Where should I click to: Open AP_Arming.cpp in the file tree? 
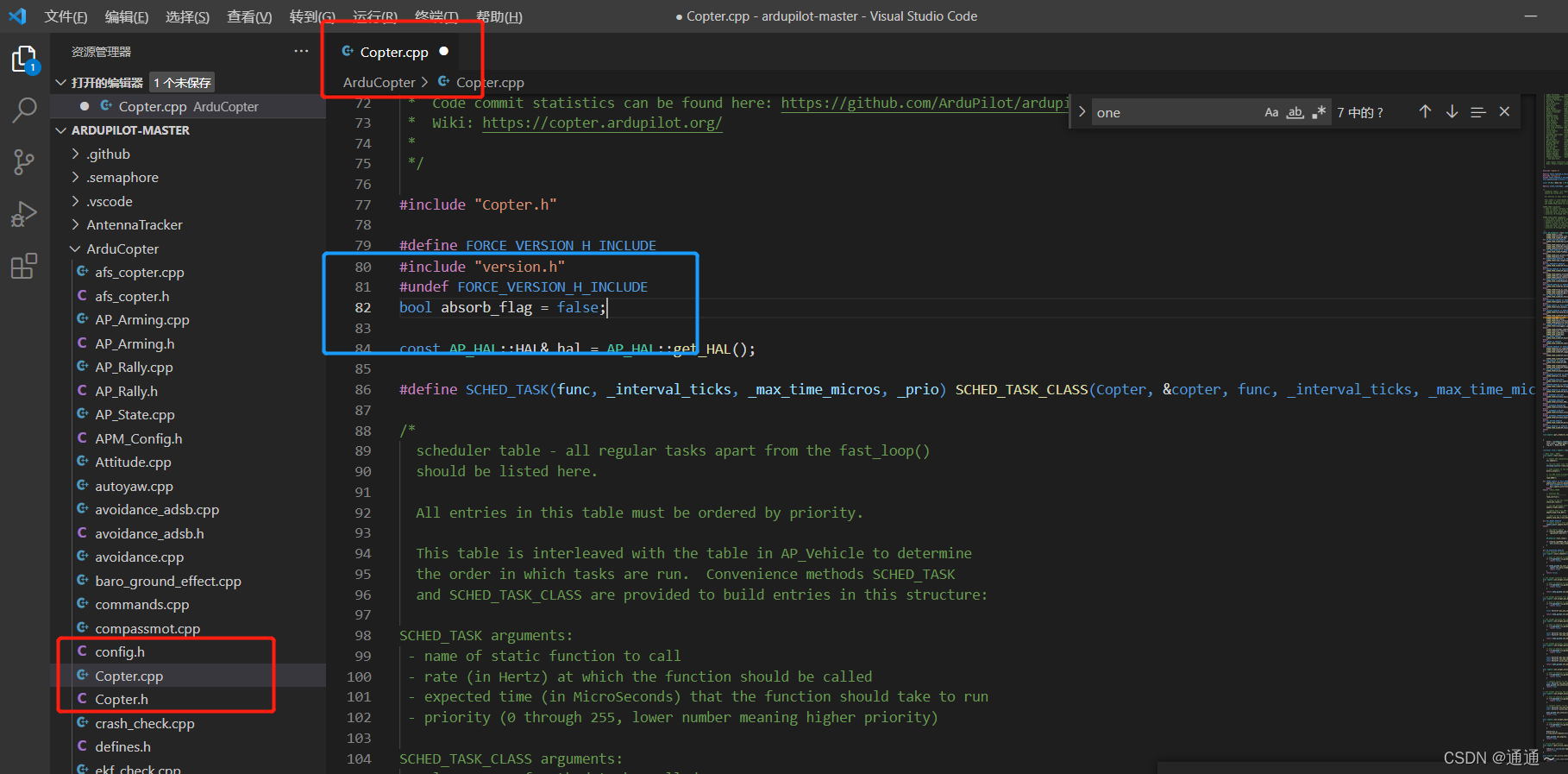click(x=188, y=320)
